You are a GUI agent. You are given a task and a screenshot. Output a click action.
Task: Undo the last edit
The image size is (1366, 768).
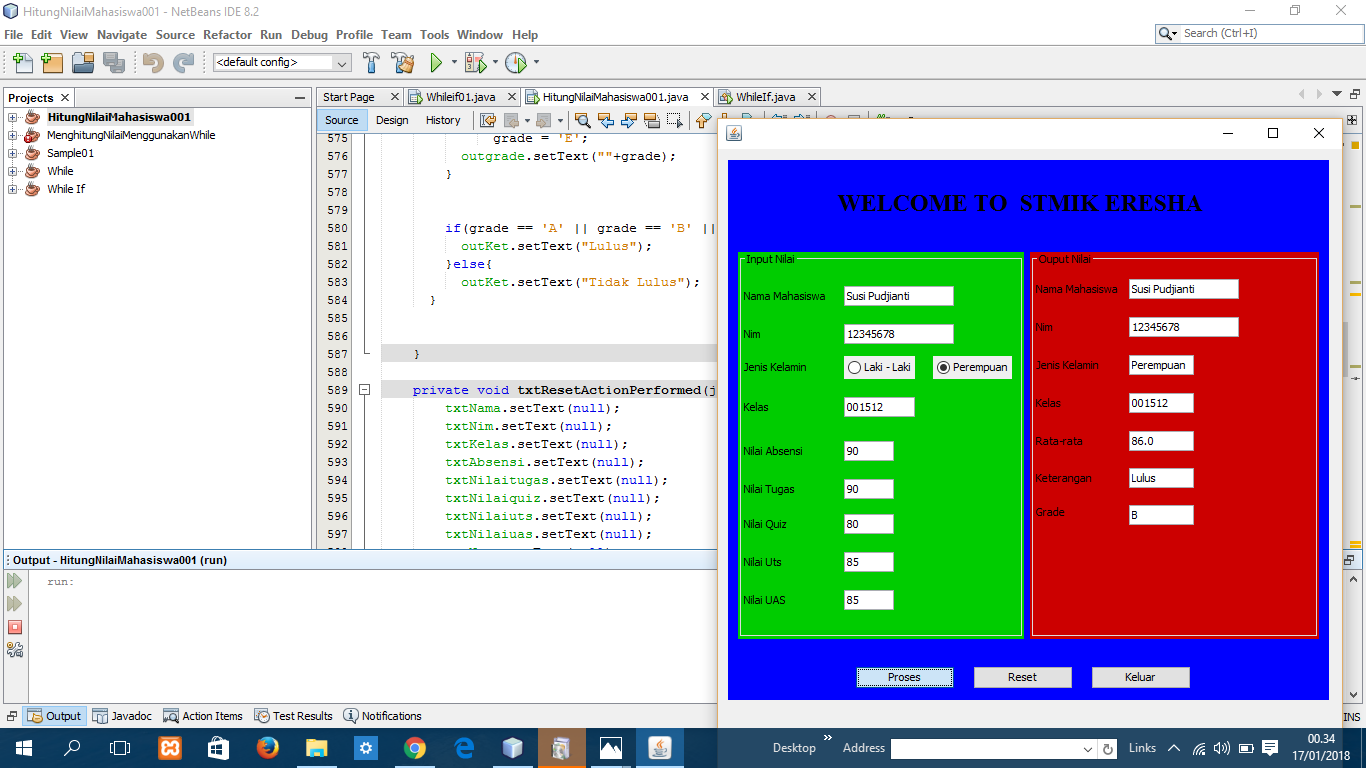(x=151, y=62)
